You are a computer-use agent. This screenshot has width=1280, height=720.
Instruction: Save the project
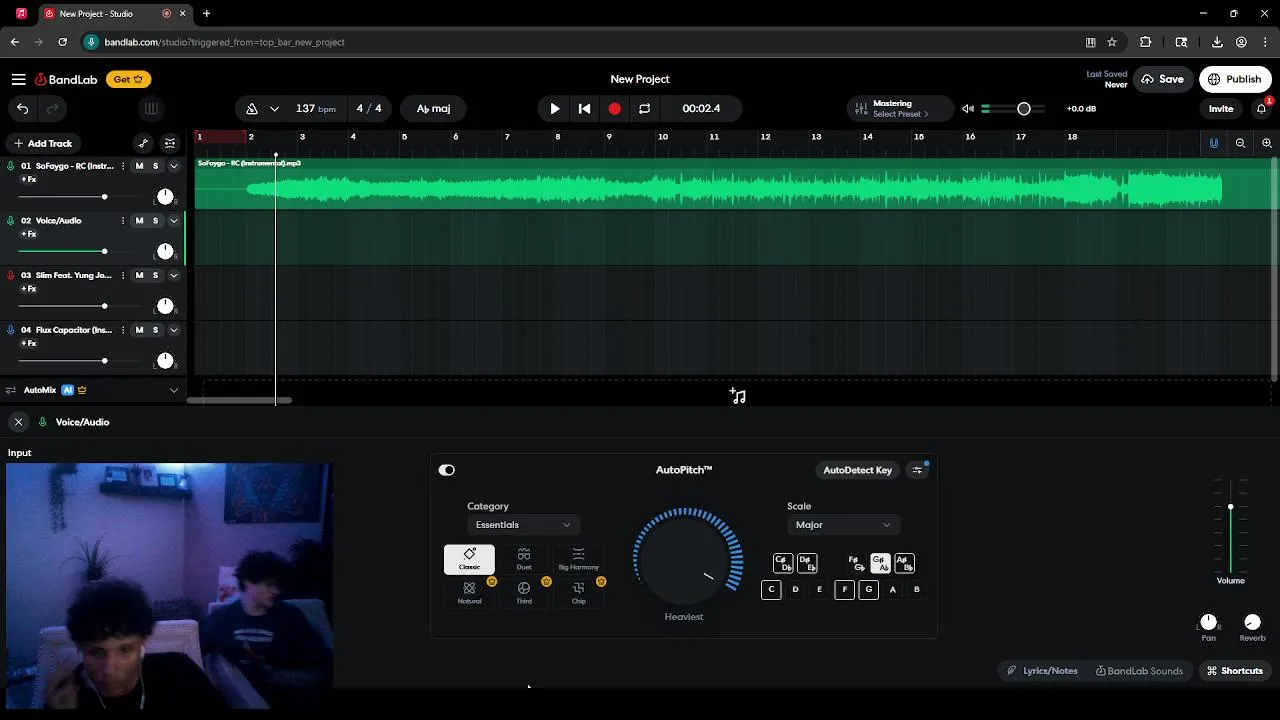[x=1162, y=79]
